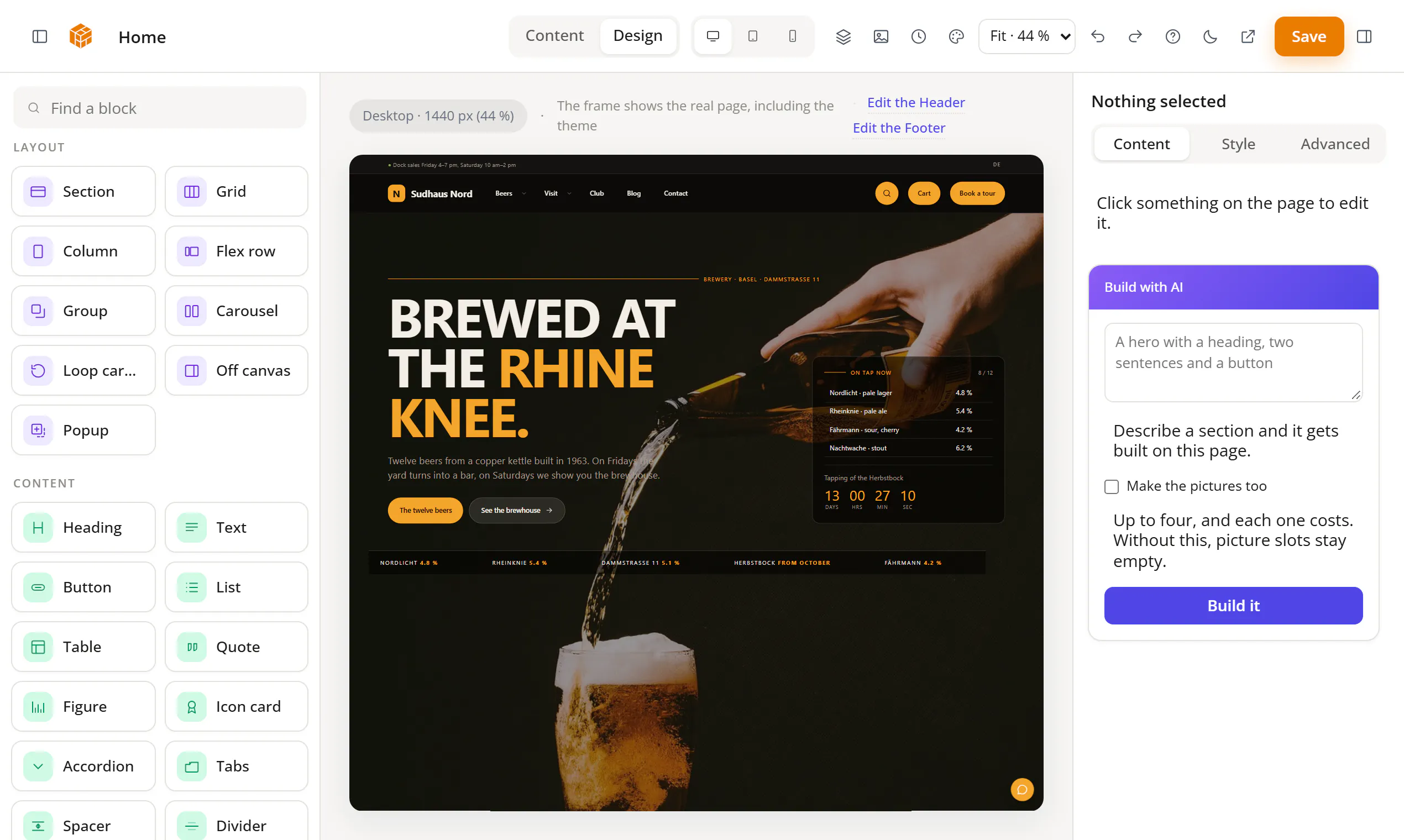Open help question mark icon
The width and height of the screenshot is (1404, 840).
click(1172, 37)
